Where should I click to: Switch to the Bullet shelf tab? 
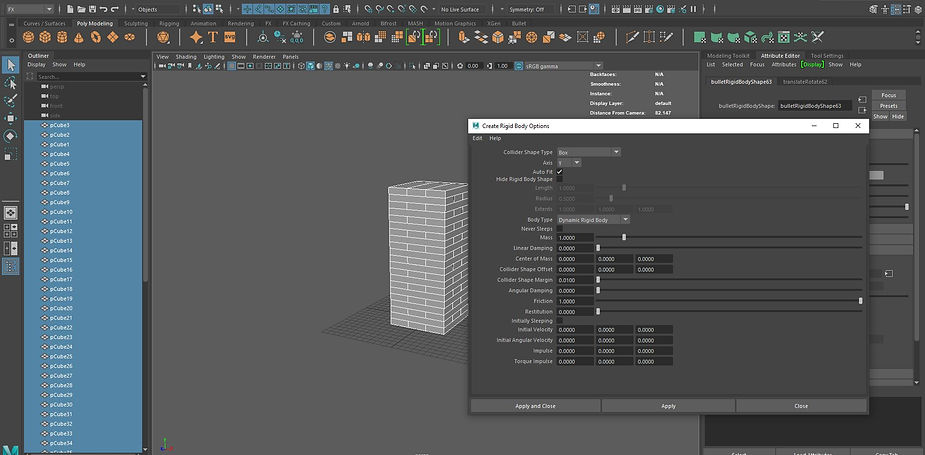click(x=519, y=24)
